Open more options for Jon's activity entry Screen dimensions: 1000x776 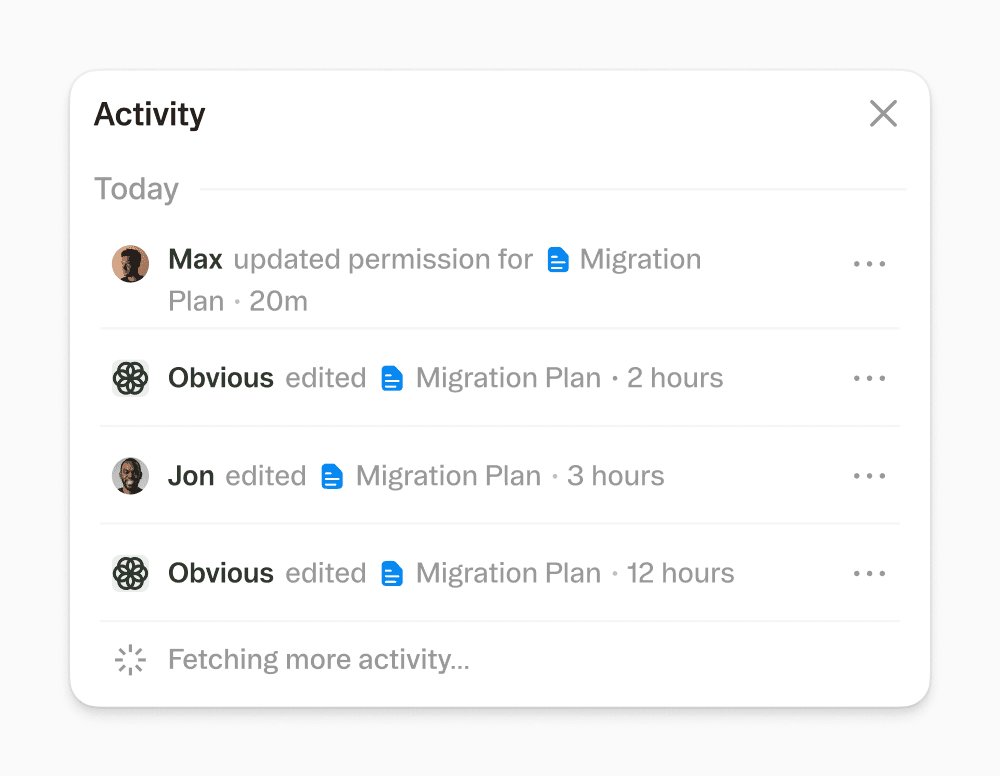[x=869, y=476]
